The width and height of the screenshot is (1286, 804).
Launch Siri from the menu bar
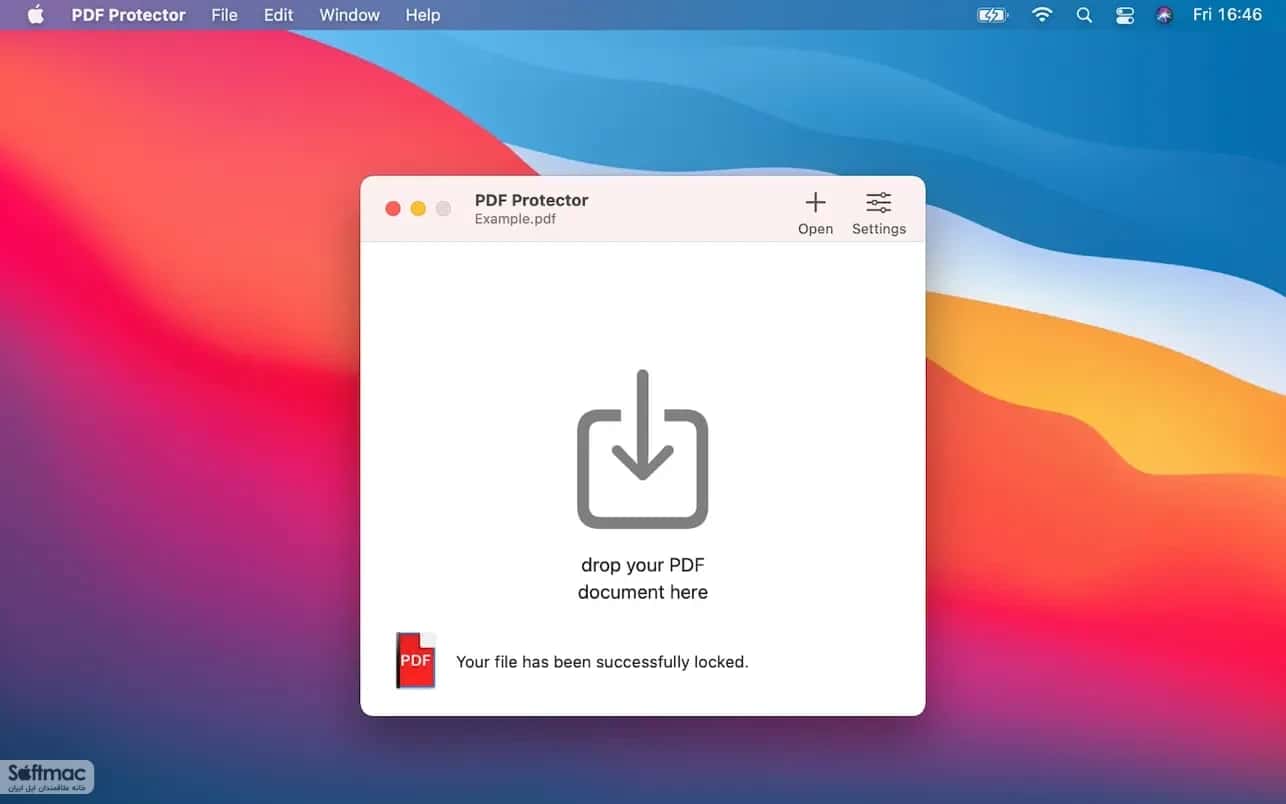1164,15
